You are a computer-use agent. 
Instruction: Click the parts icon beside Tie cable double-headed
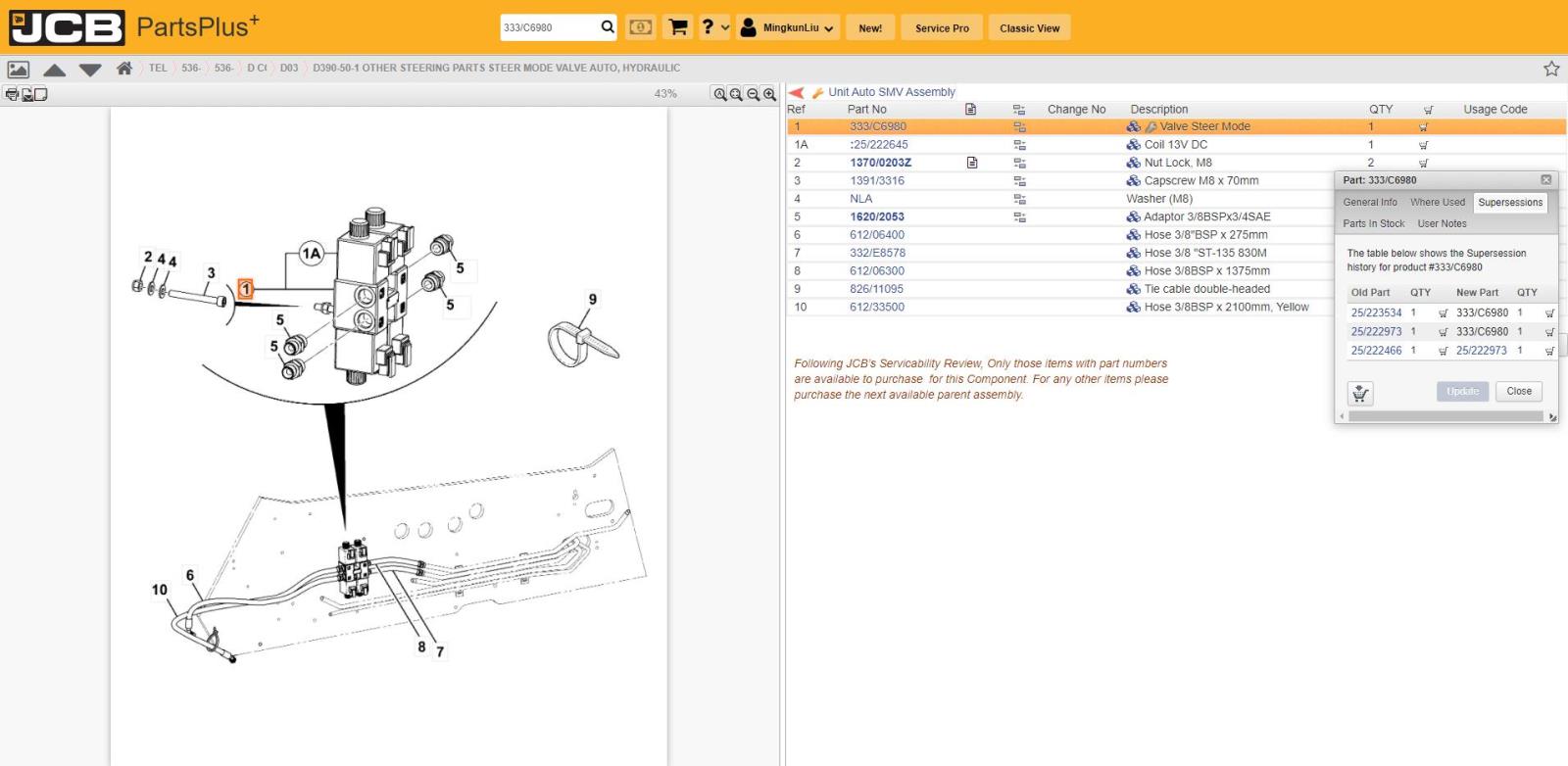(x=1133, y=289)
